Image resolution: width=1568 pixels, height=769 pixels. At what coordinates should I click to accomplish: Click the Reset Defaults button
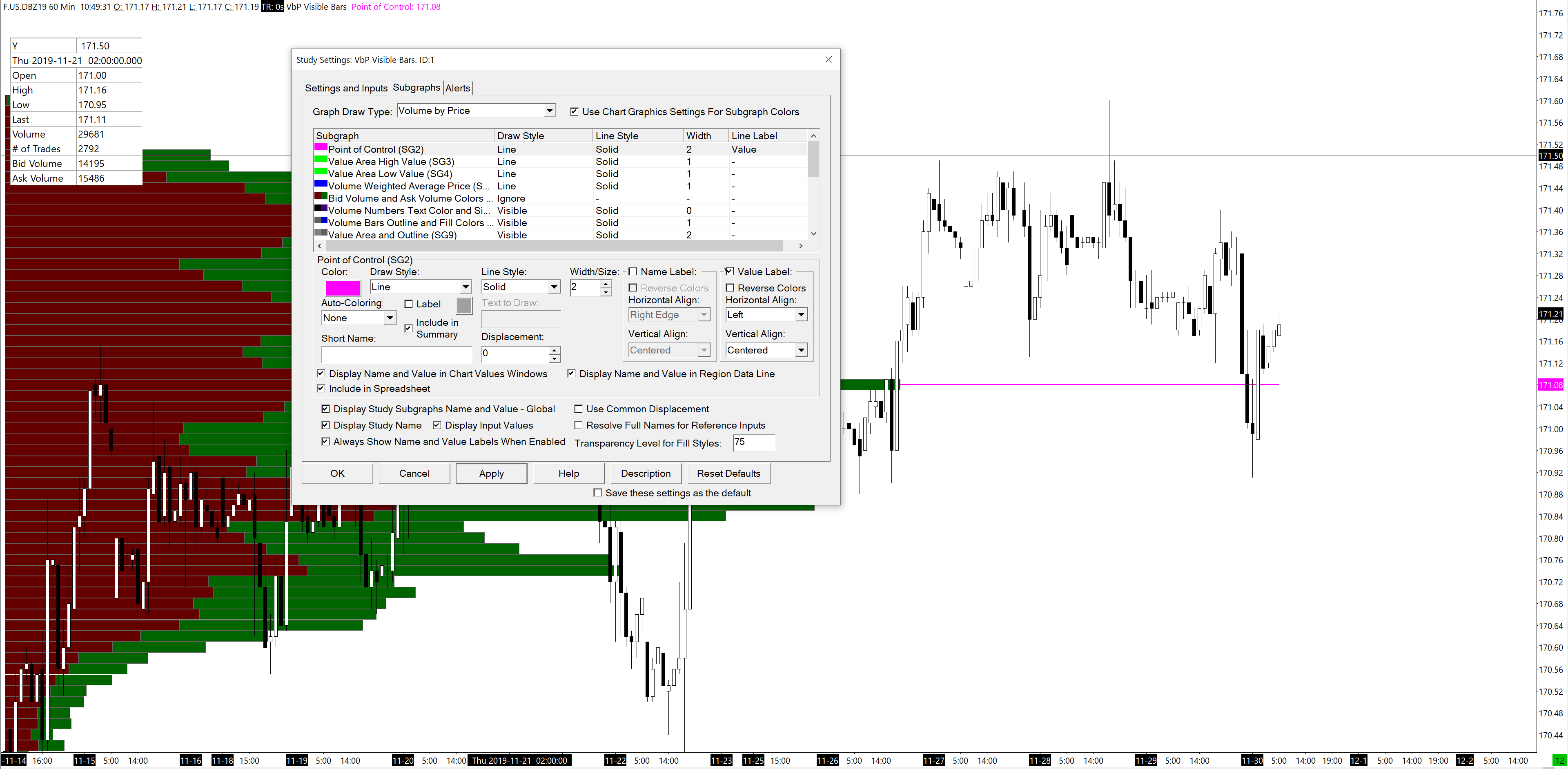pyautogui.click(x=728, y=474)
